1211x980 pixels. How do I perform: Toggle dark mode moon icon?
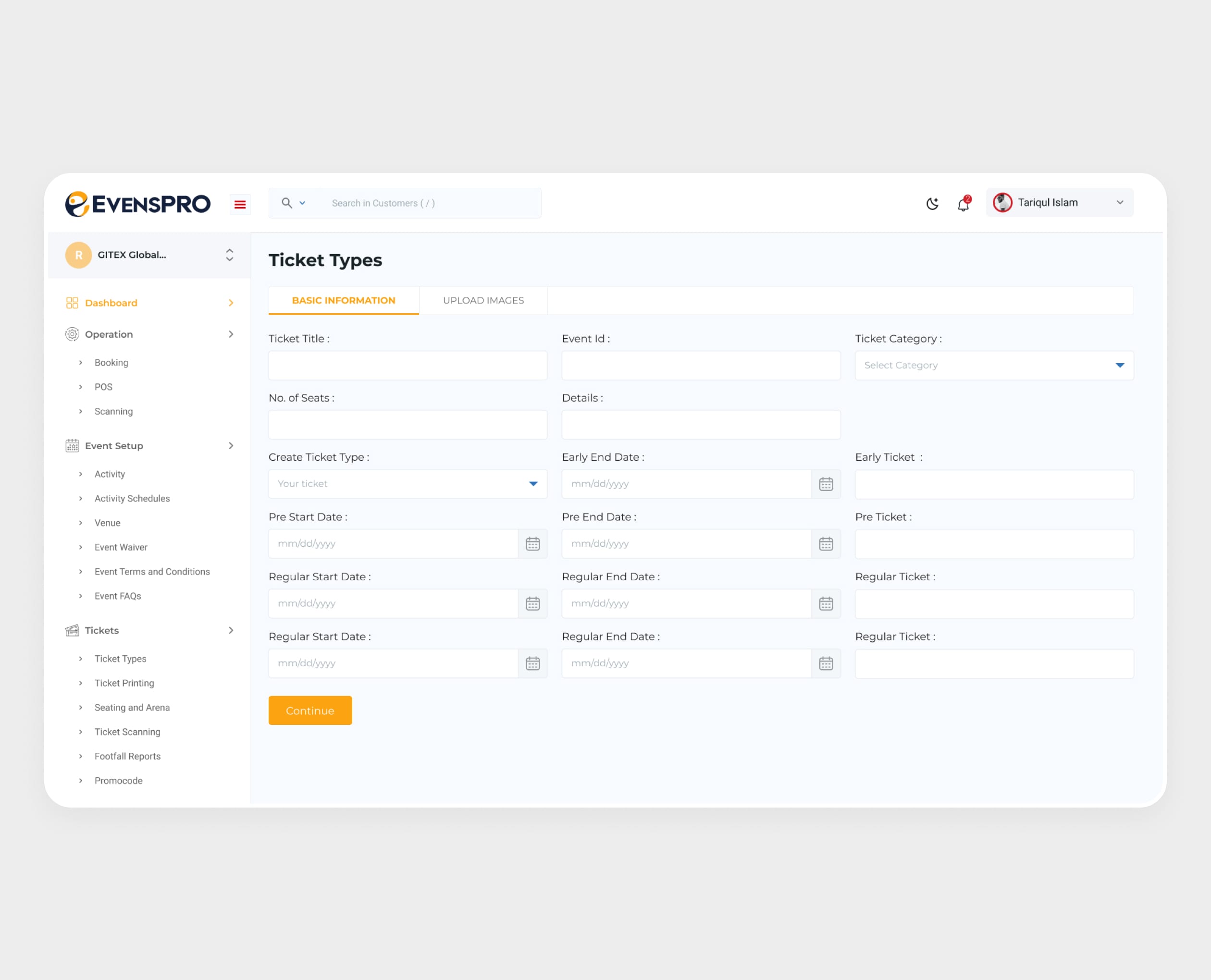[x=932, y=203]
